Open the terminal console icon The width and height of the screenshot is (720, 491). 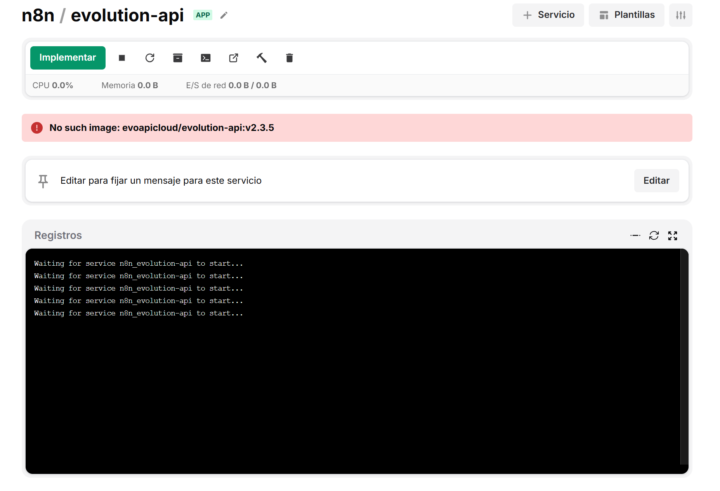206,58
